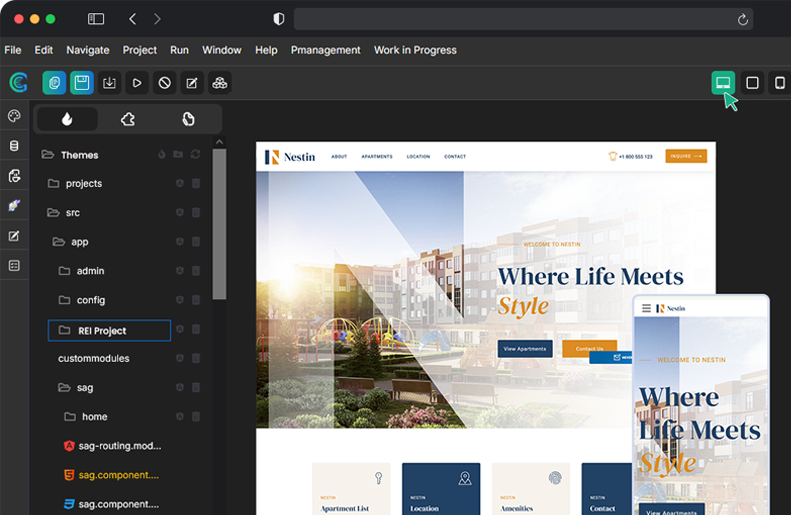
Task: Click the new folder icon beside Themes
Action: click(178, 154)
